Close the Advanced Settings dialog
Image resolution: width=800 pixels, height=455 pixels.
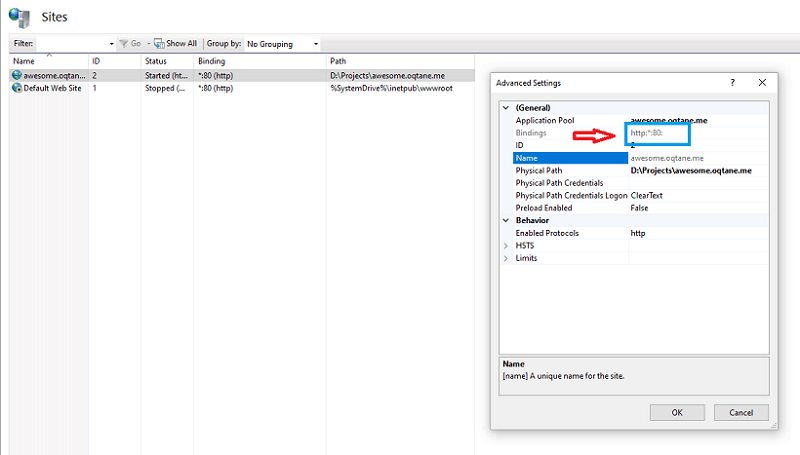click(x=762, y=83)
